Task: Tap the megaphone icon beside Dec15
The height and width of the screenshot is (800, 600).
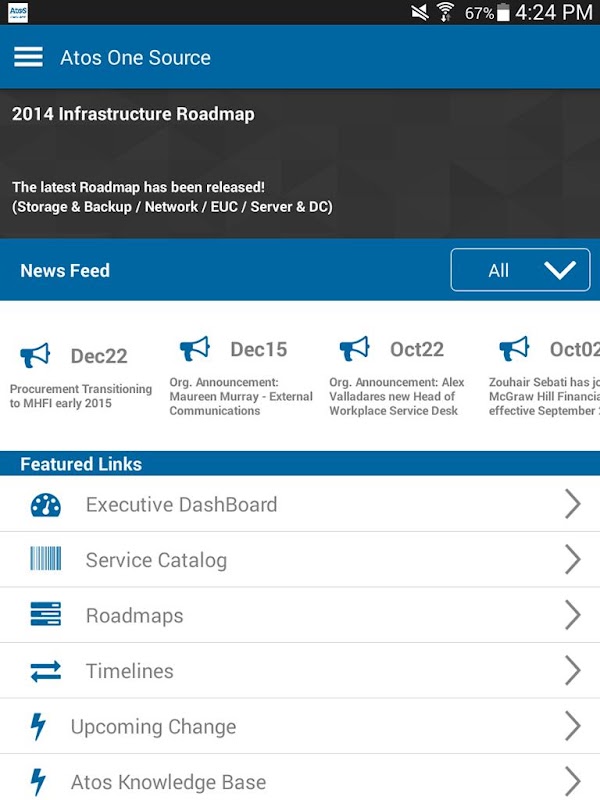Action: tap(195, 348)
